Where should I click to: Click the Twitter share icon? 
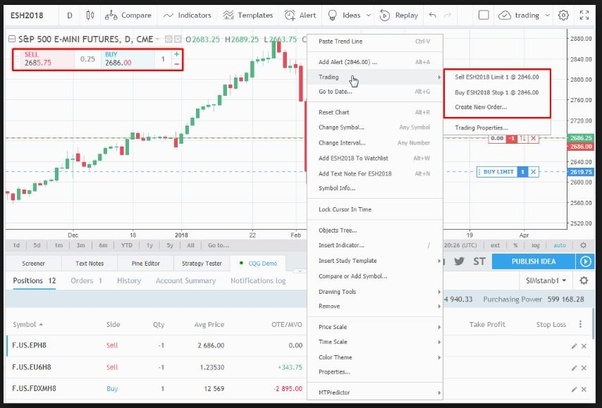[x=459, y=261]
